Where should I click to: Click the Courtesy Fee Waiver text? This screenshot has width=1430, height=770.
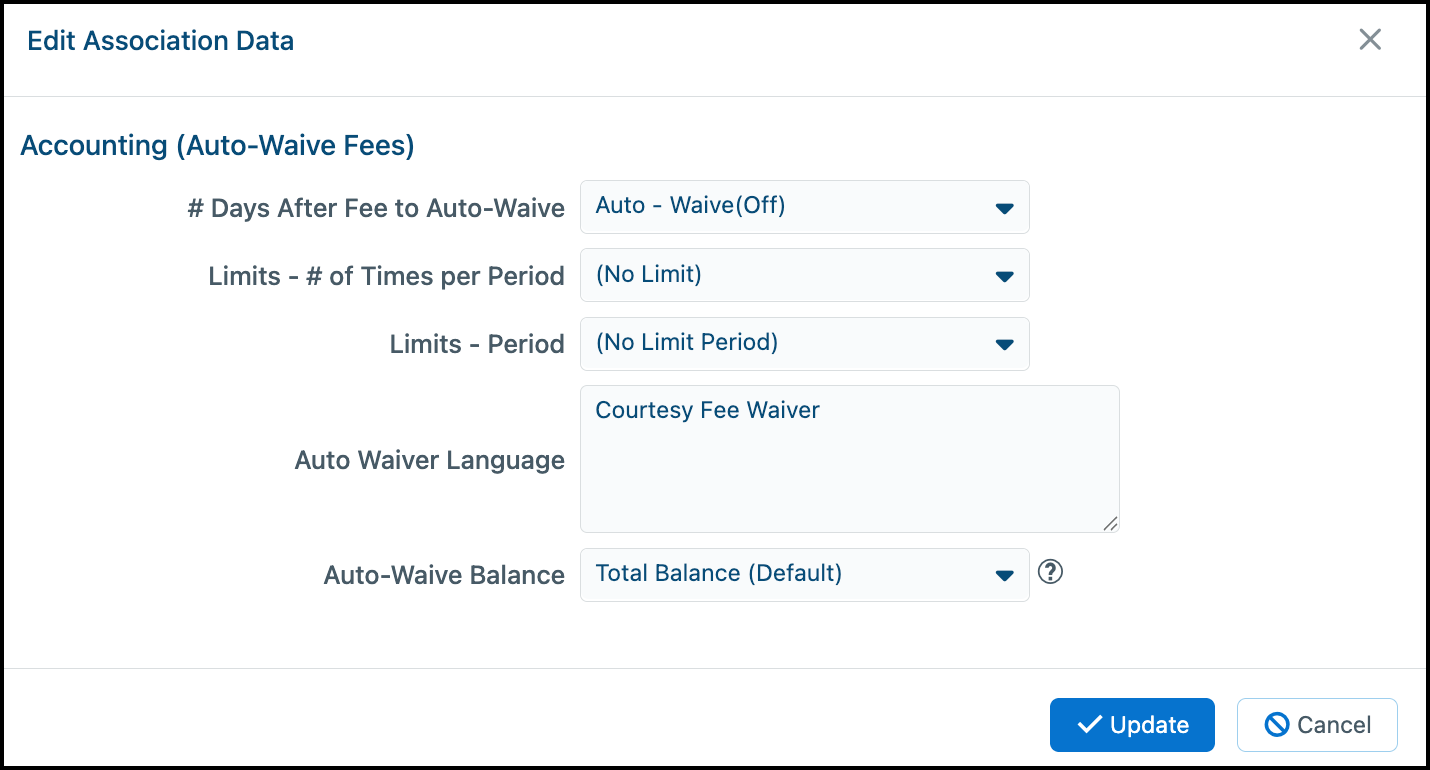(x=708, y=410)
